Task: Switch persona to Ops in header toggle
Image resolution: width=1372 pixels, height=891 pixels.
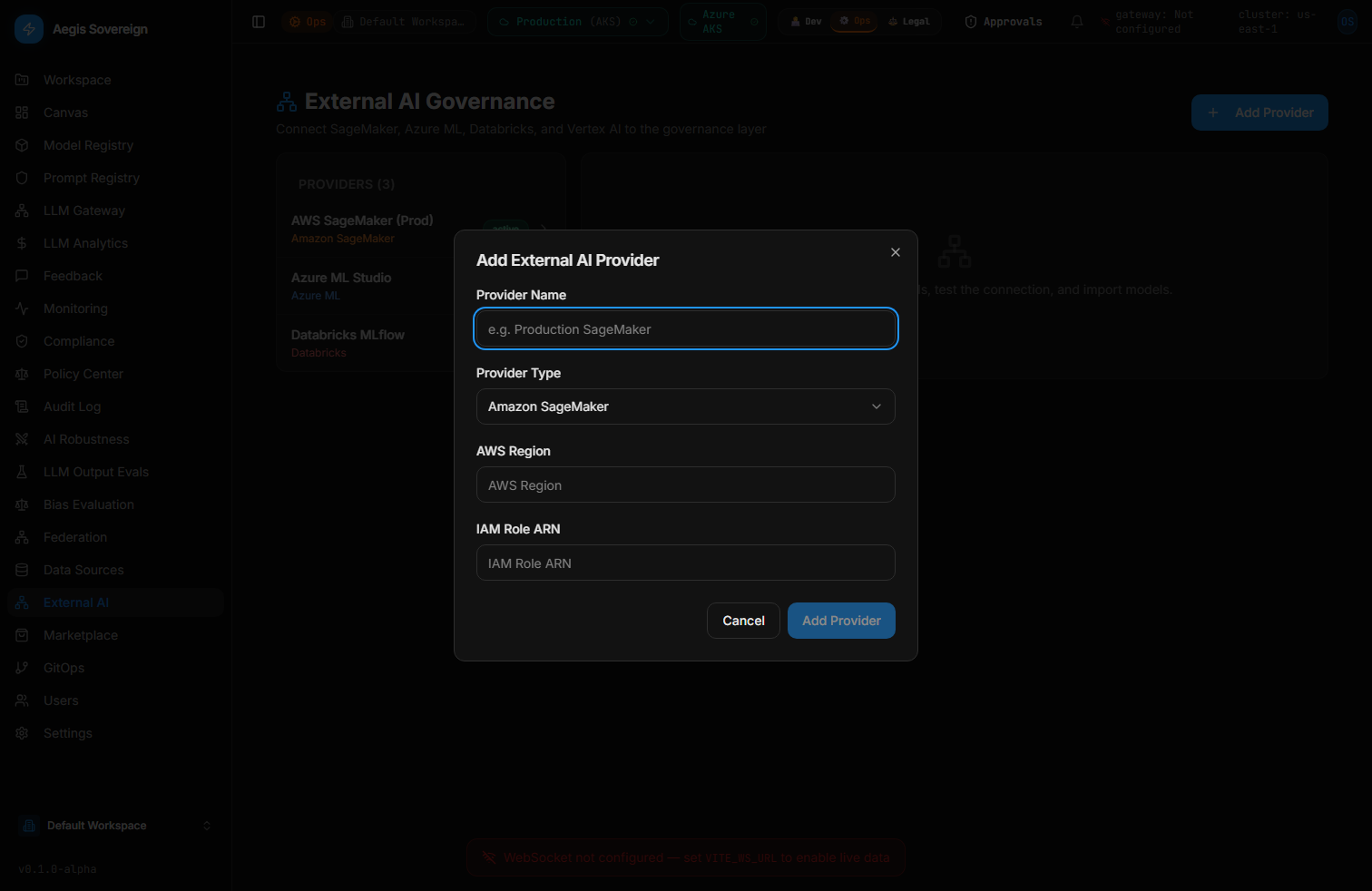Action: pyautogui.click(x=854, y=21)
